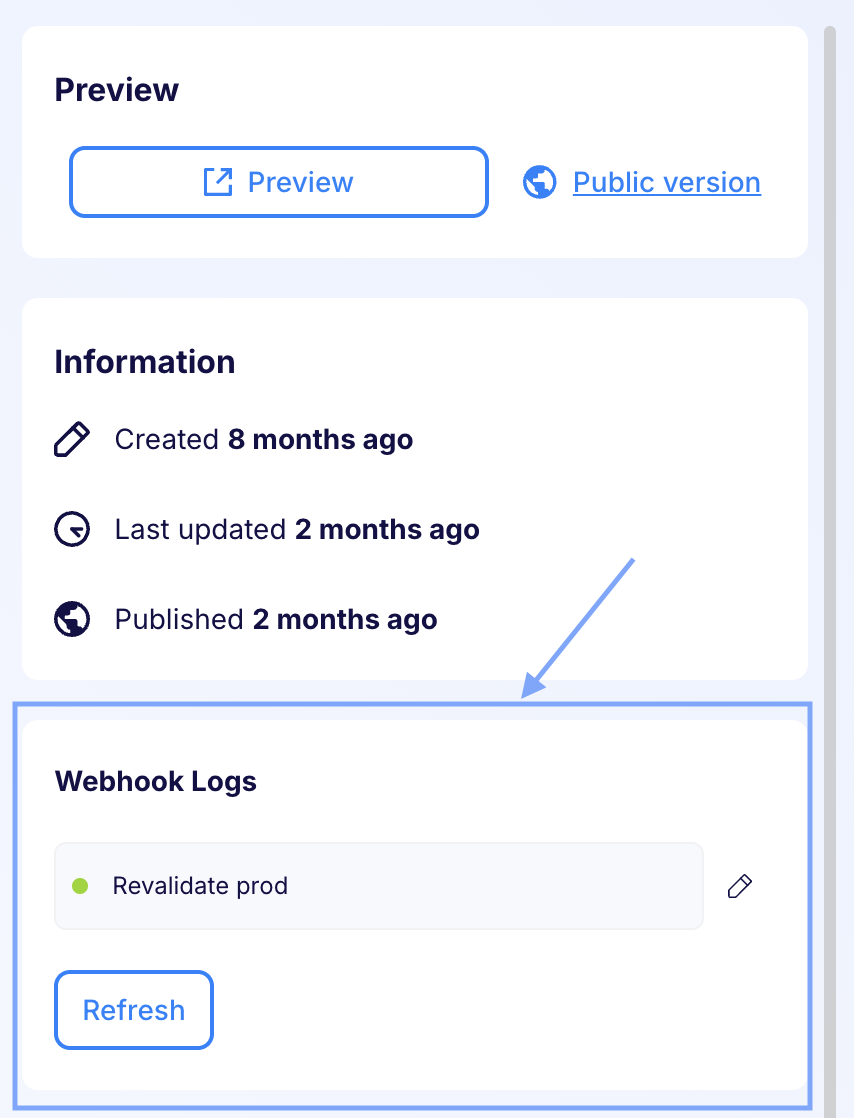Click the external-link icon in Preview button
The width and height of the screenshot is (854, 1118).
(217, 182)
